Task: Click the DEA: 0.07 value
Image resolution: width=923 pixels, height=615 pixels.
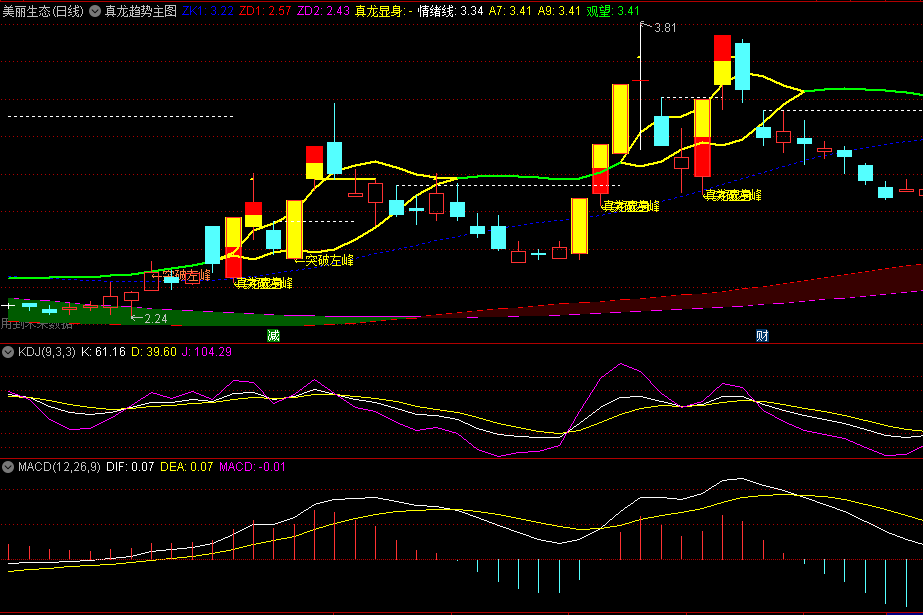Action: point(187,467)
